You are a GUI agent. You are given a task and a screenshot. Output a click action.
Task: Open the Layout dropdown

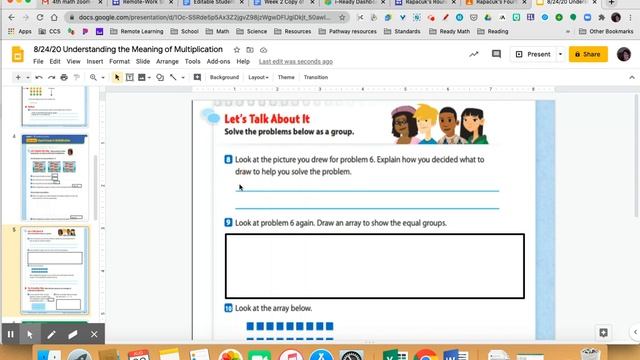pyautogui.click(x=258, y=77)
